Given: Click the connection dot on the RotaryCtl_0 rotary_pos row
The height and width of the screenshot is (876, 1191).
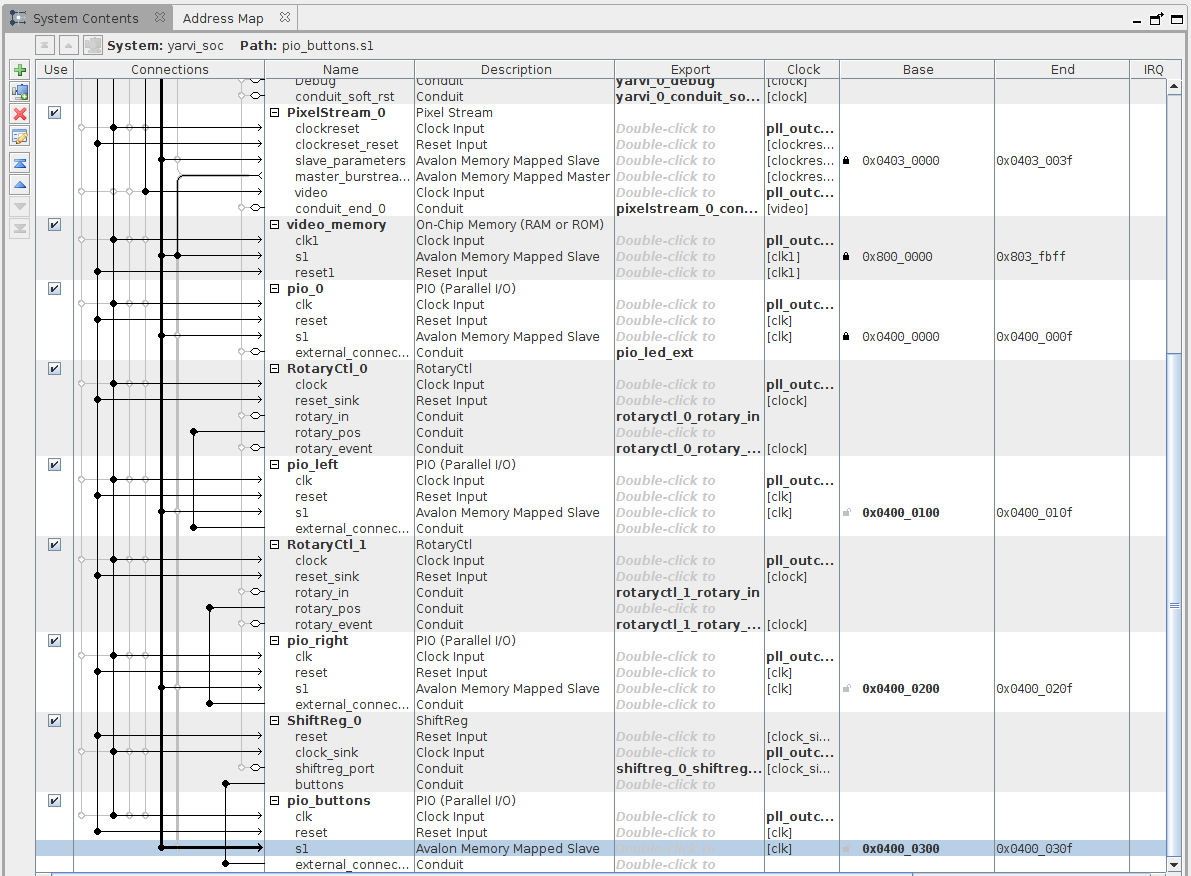Looking at the screenshot, I should pyautogui.click(x=194, y=432).
